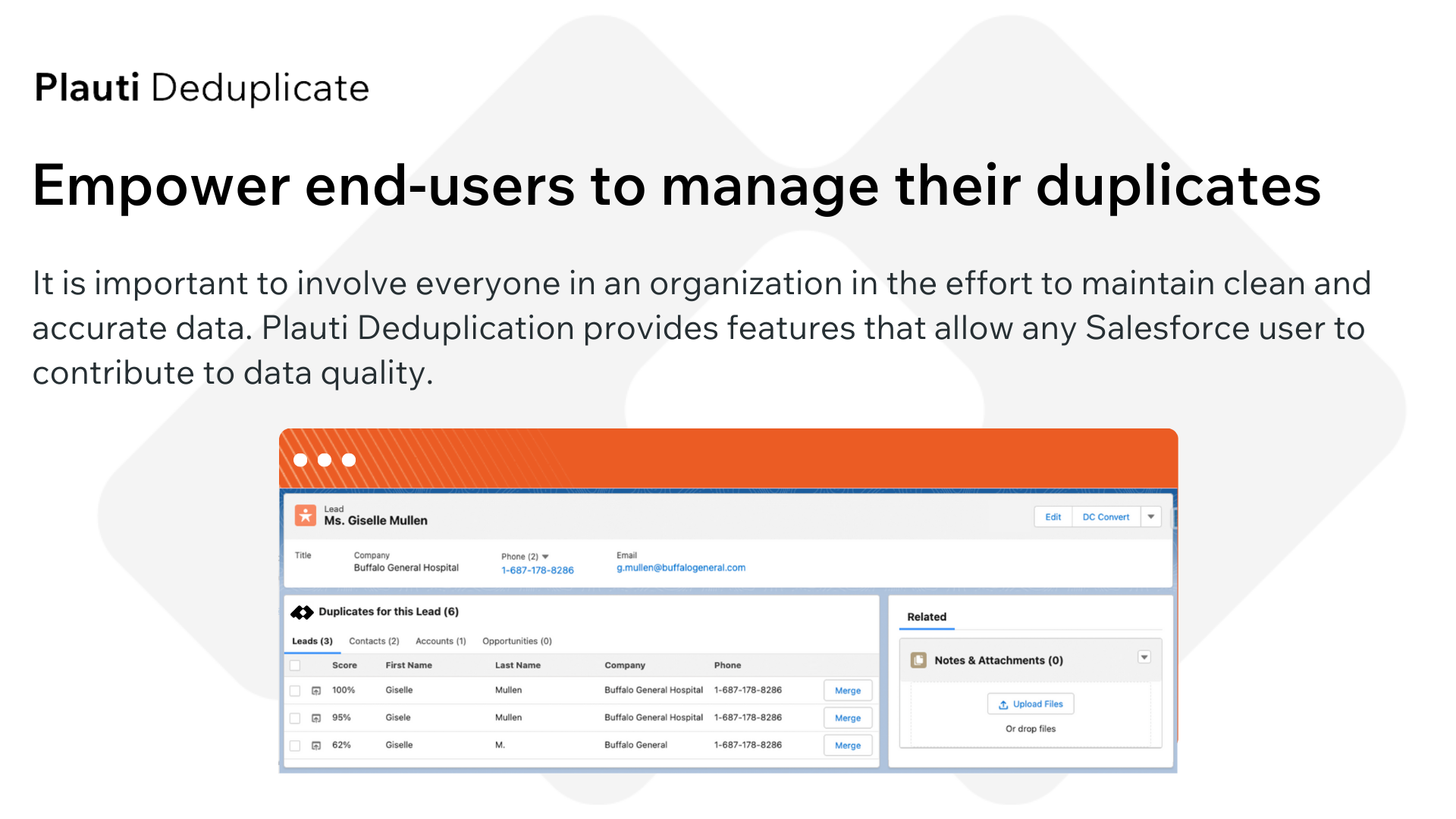Switch to the Accounts (1) tab
This screenshot has height=819, width=1456.
[x=441, y=642]
